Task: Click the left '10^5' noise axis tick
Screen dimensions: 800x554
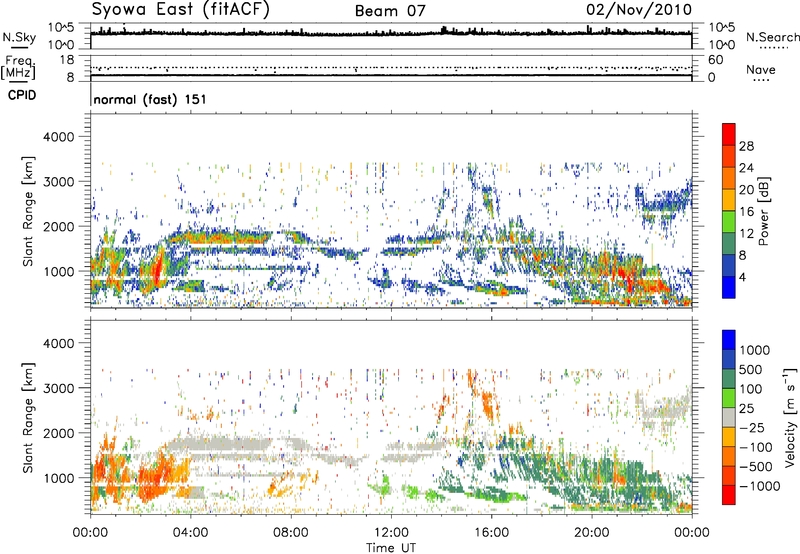Action: click(61, 27)
